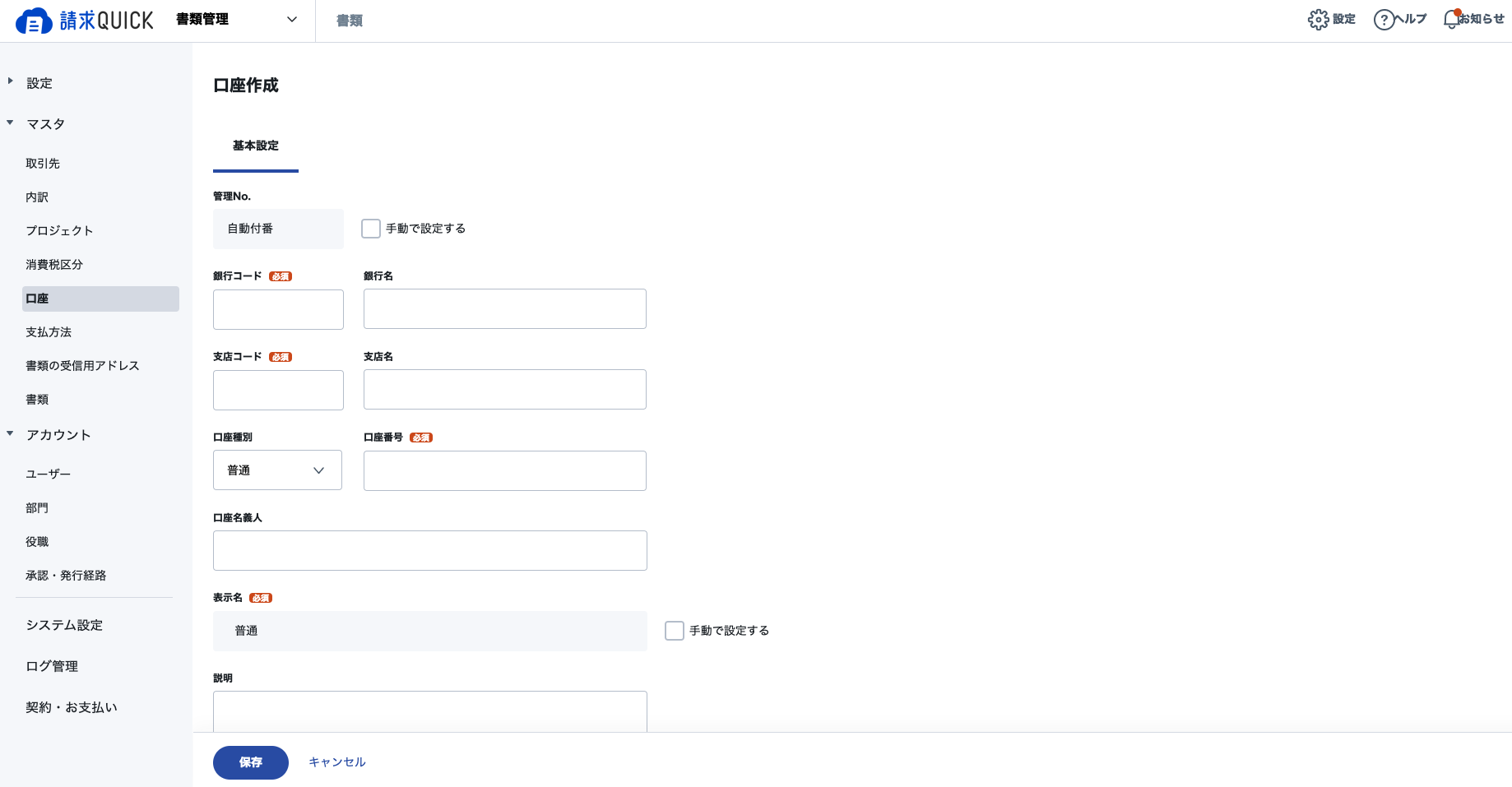This screenshot has width=1512, height=787.
Task: Collapse the マスタ section in sidebar
Action: coord(10,123)
